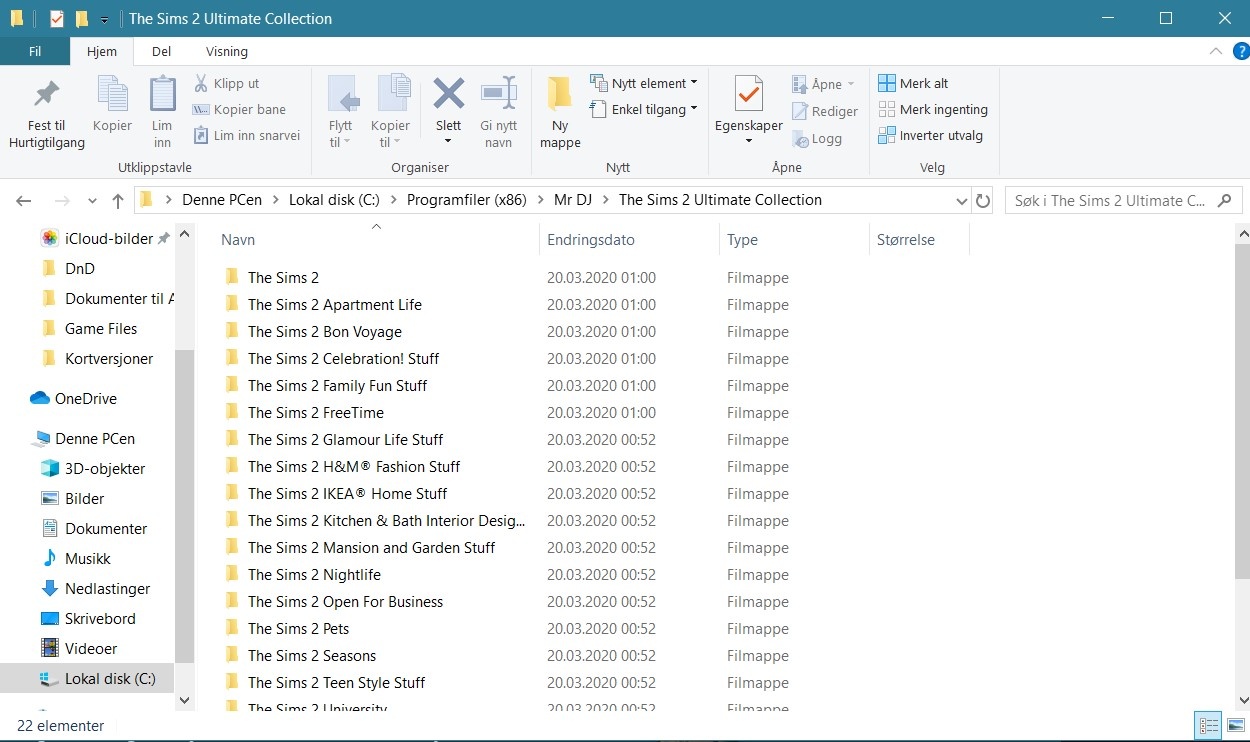Open the Visning ribbon tab
The image size is (1250, 742).
[227, 52]
